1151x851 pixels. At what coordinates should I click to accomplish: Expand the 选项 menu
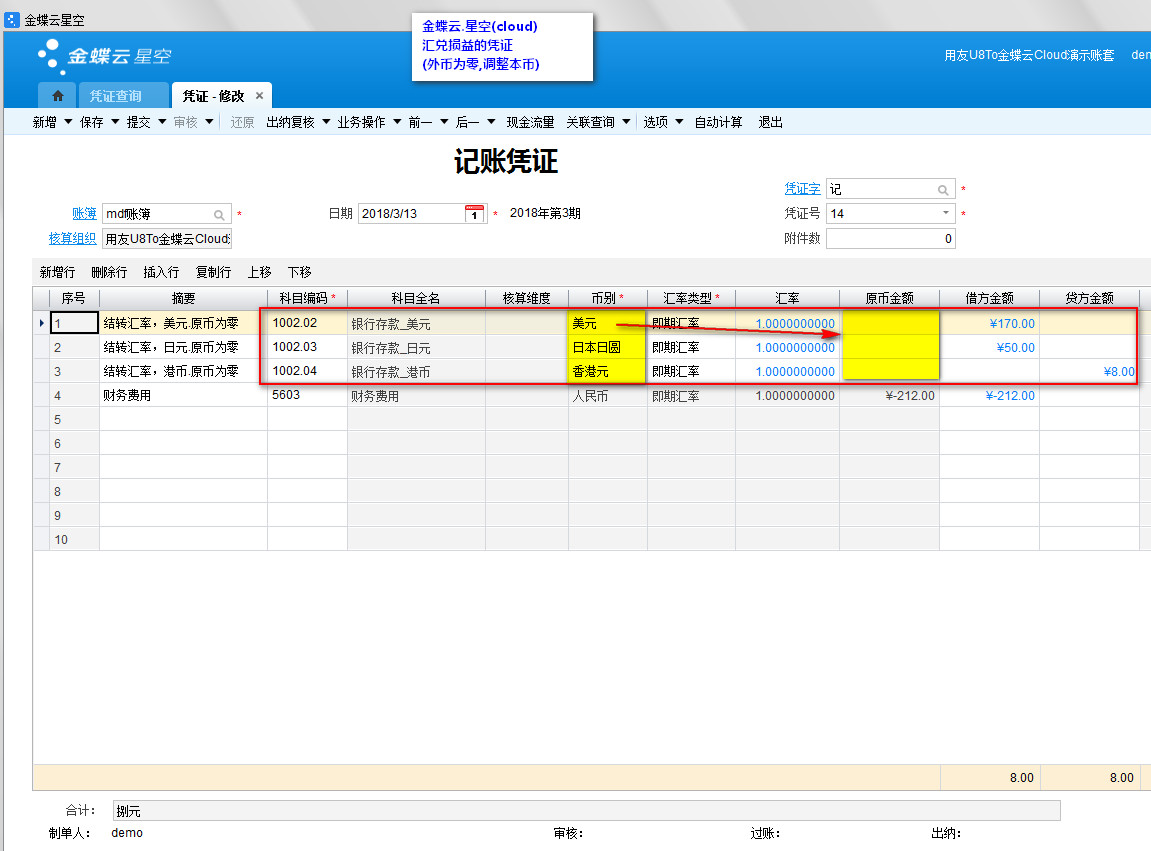pos(662,122)
